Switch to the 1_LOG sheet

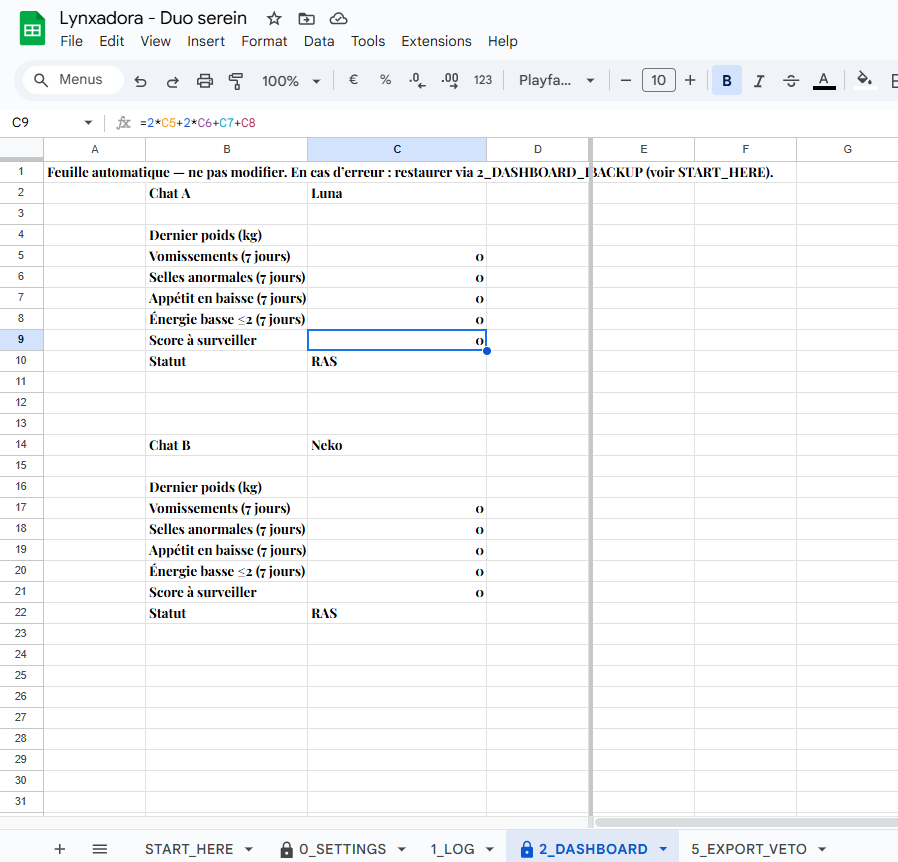[x=452, y=848]
